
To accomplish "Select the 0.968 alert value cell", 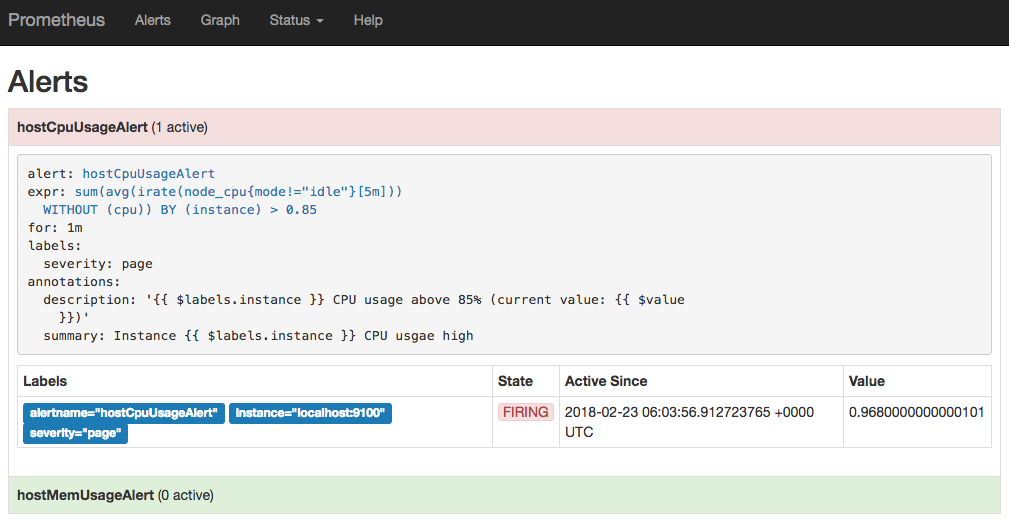I will [x=916, y=412].
